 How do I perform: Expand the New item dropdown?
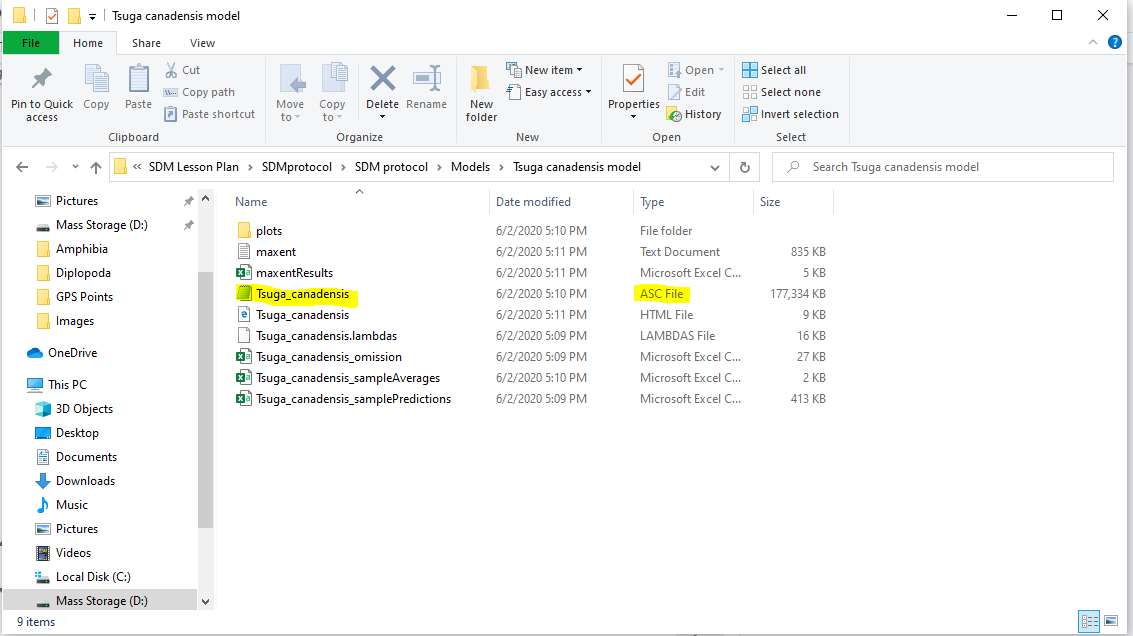click(x=546, y=70)
